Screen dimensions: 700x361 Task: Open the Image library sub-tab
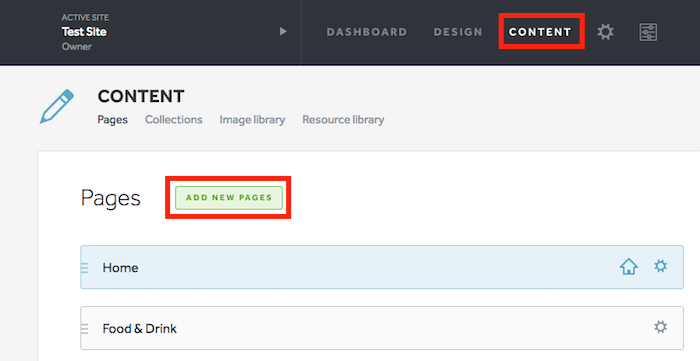(252, 120)
